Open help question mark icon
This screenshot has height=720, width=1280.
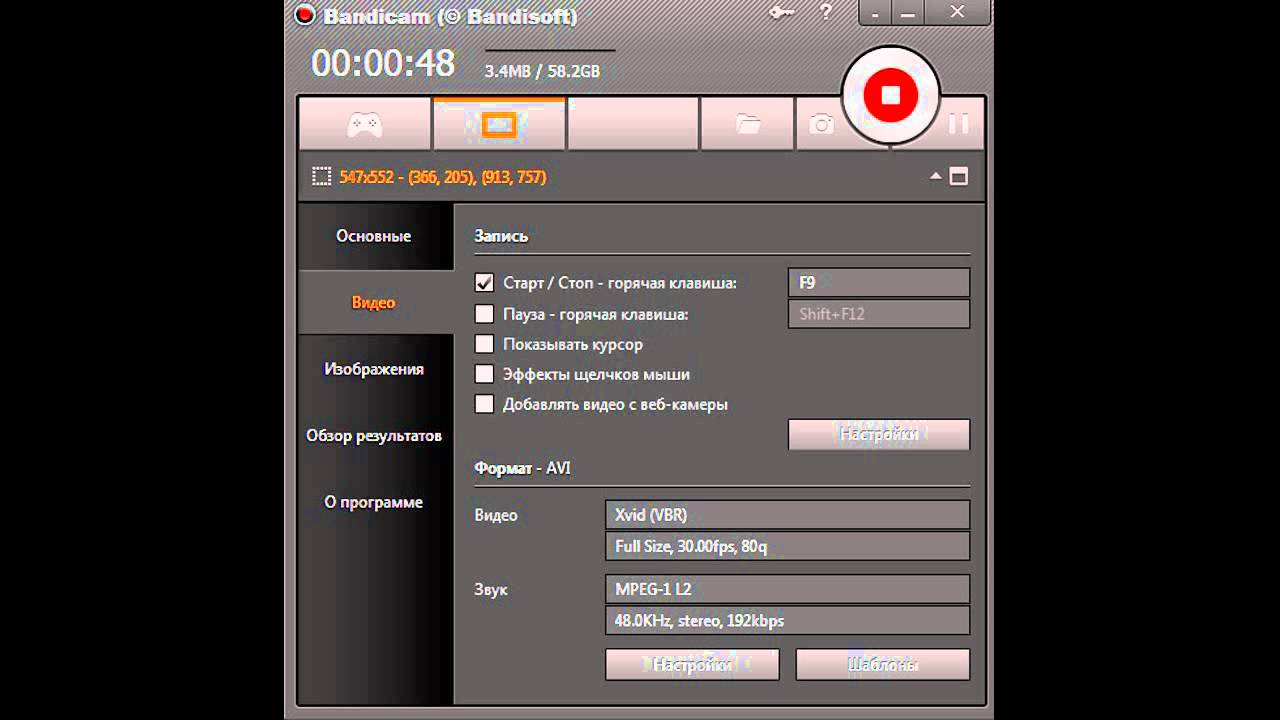click(826, 12)
